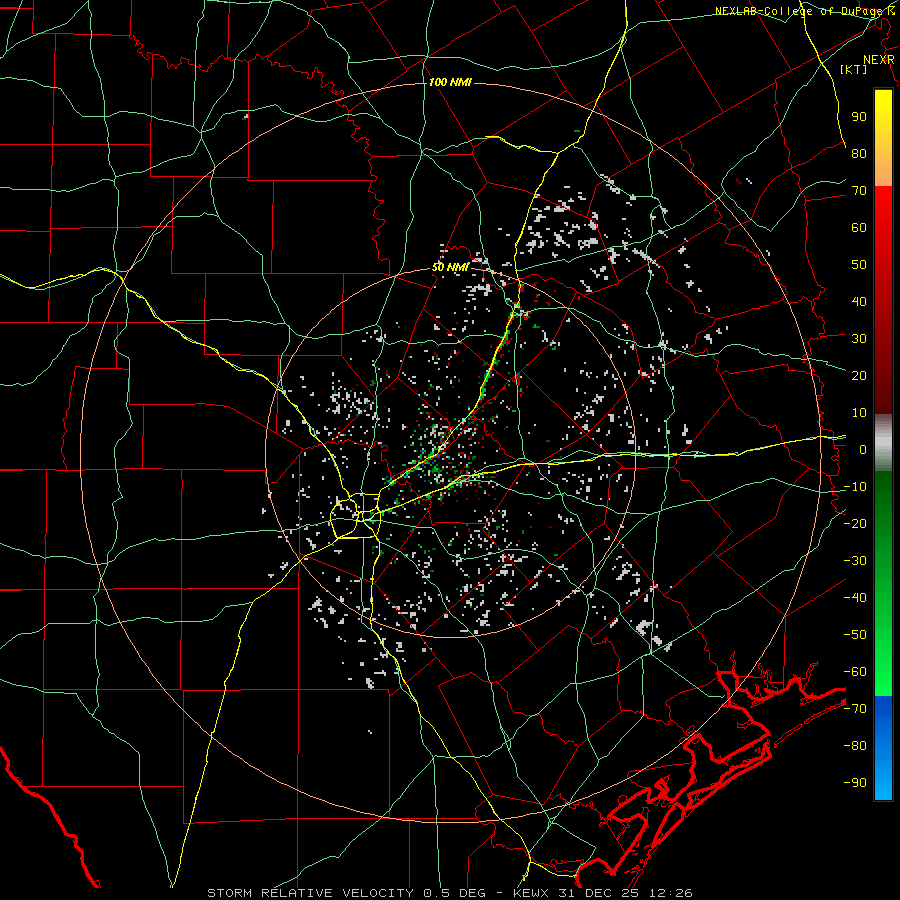
Task: Click the 90 value on the velocity scale
Action: click(x=859, y=117)
